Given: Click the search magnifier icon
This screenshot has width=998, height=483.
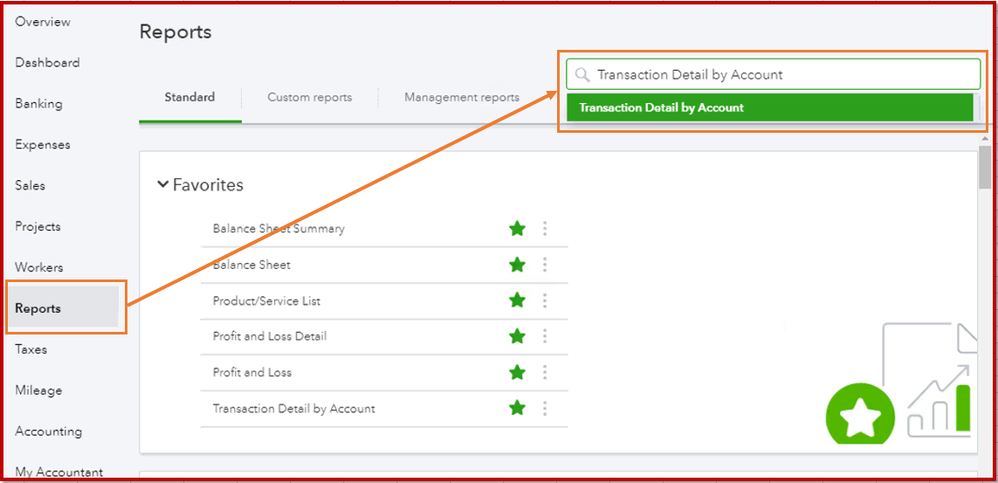Looking at the screenshot, I should (x=582, y=75).
